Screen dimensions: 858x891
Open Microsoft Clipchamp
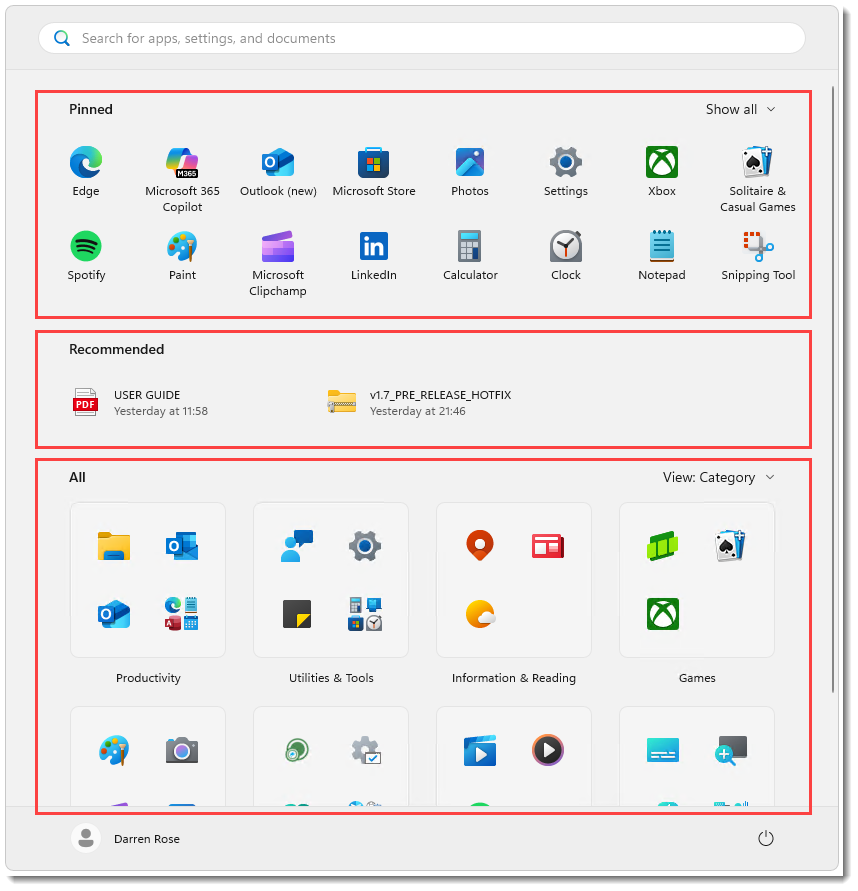click(277, 246)
